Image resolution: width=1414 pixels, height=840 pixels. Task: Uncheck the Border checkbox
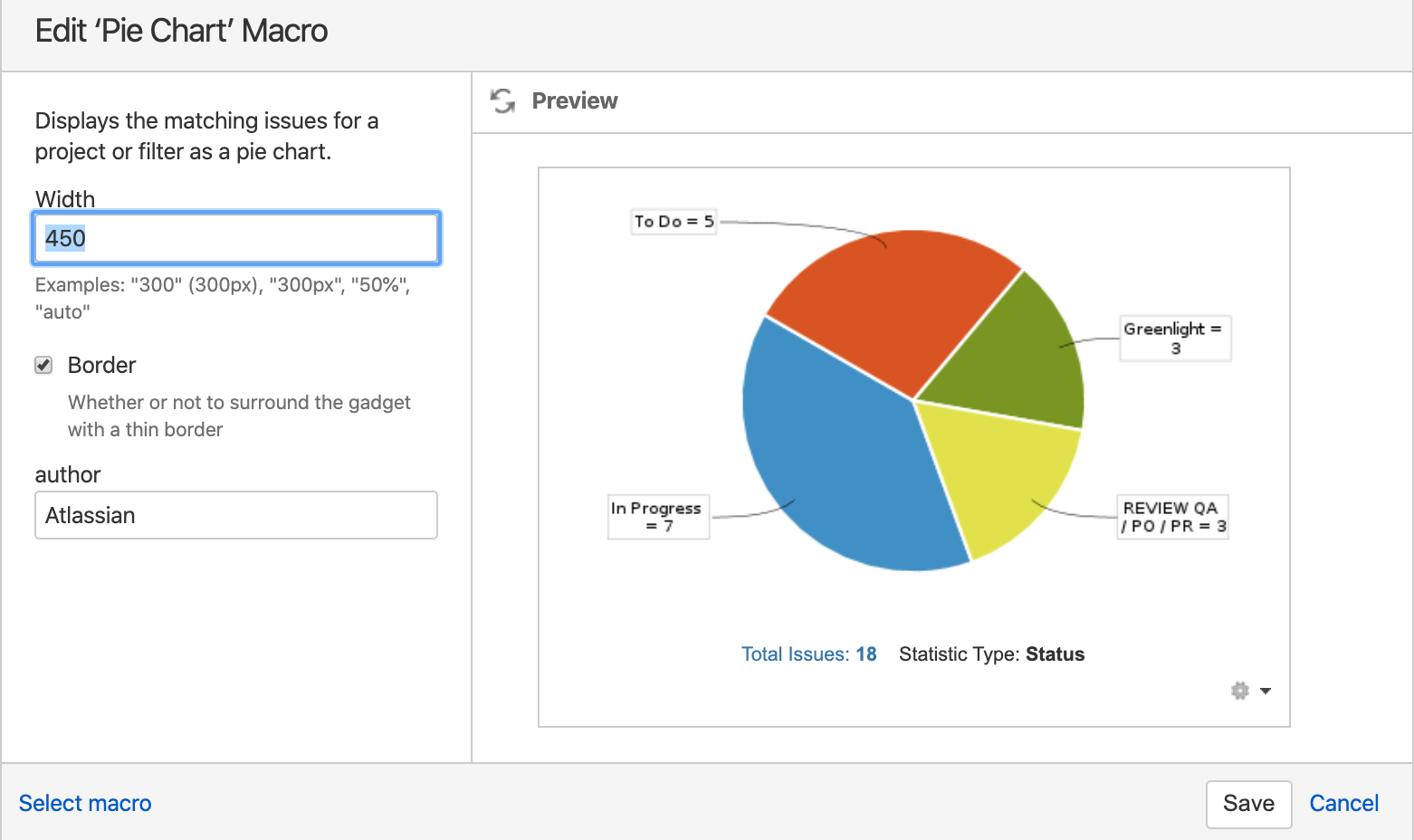[x=43, y=365]
